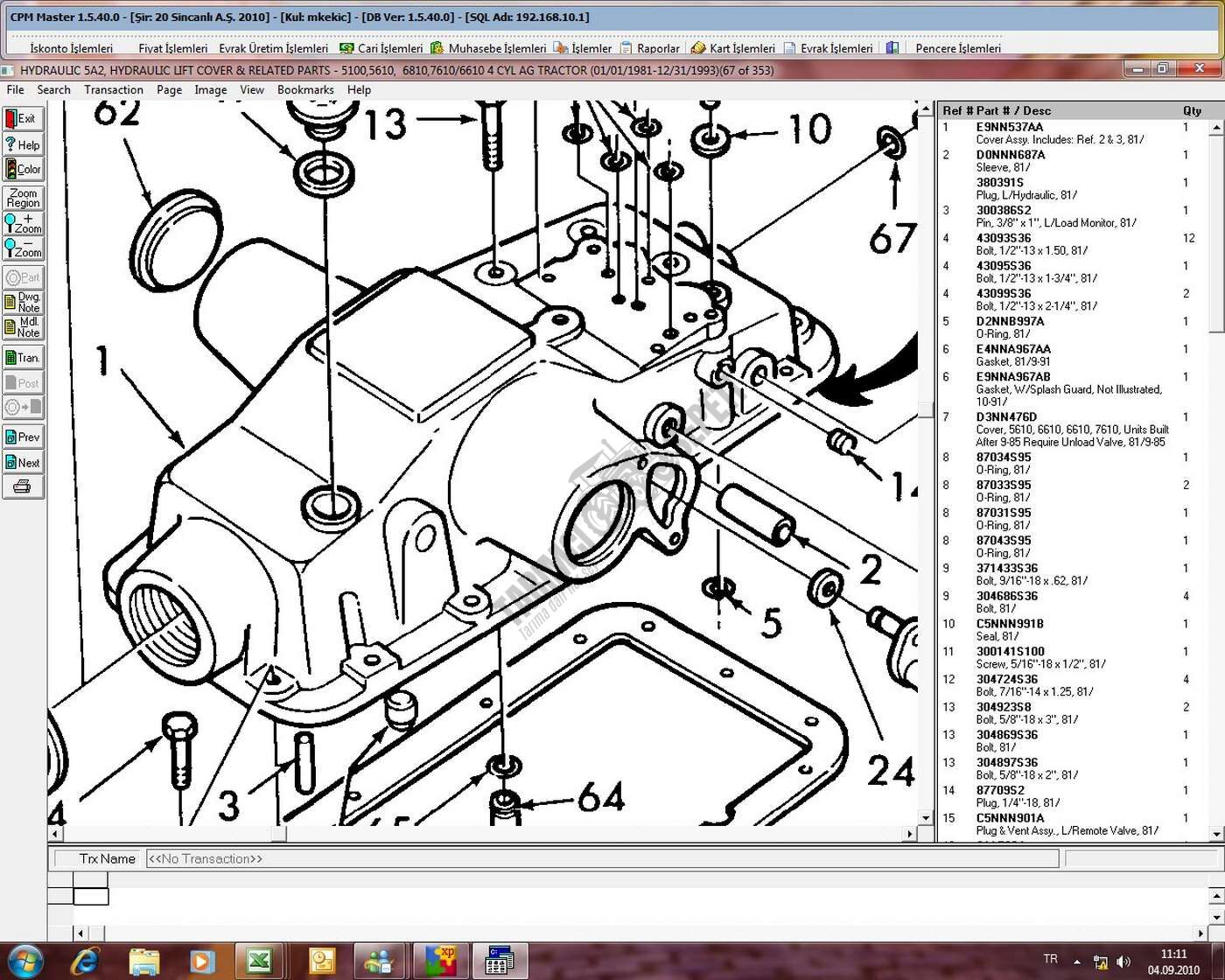
Task: Open the Dwg. Note button
Action: [23, 303]
